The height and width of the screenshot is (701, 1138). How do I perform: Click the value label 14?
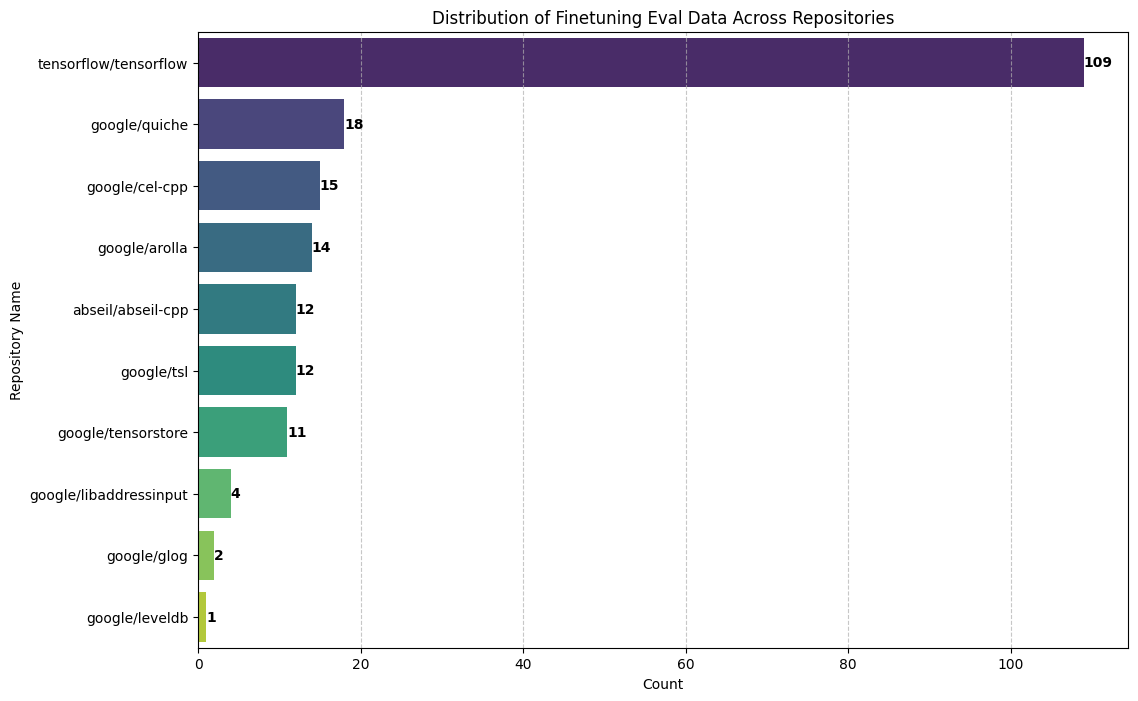[x=322, y=247]
